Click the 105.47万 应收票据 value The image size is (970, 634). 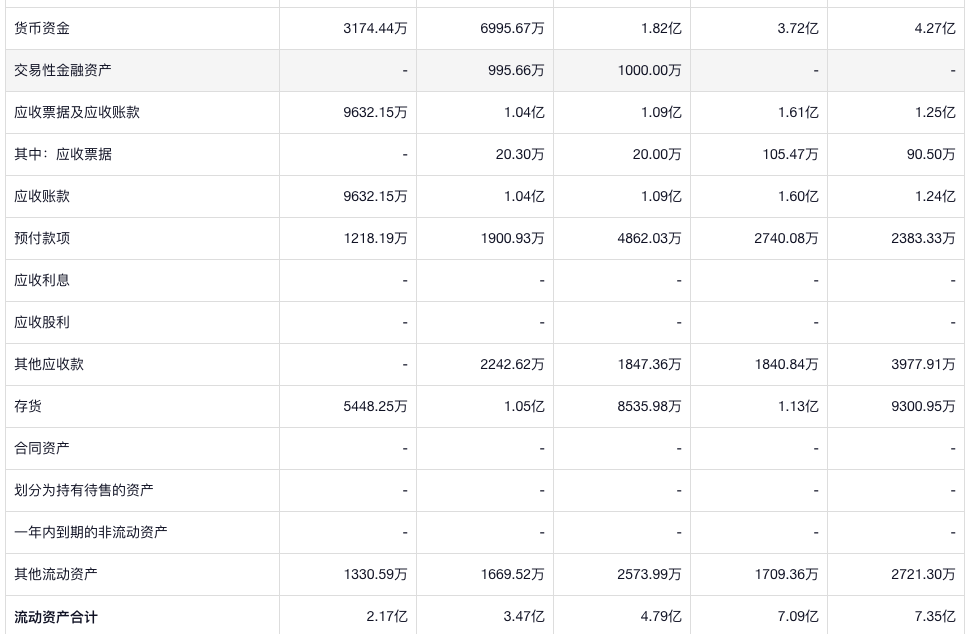tap(787, 154)
